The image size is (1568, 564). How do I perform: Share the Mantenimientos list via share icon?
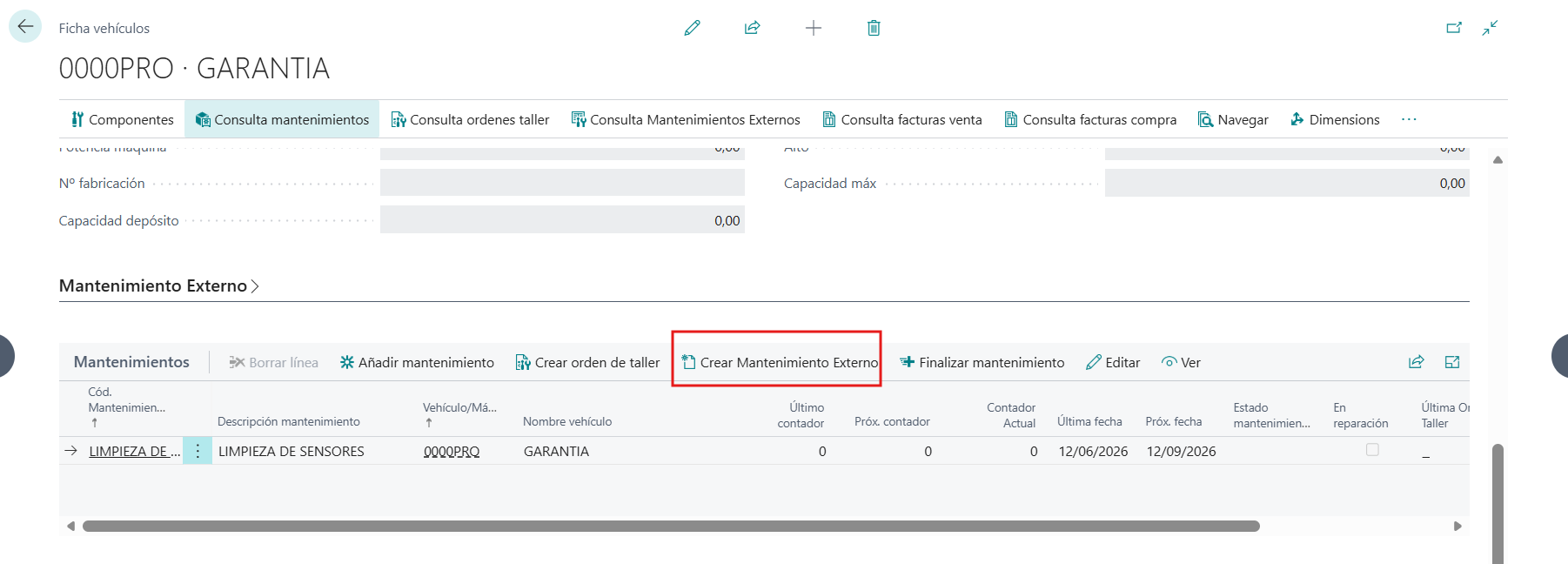pos(1417,362)
